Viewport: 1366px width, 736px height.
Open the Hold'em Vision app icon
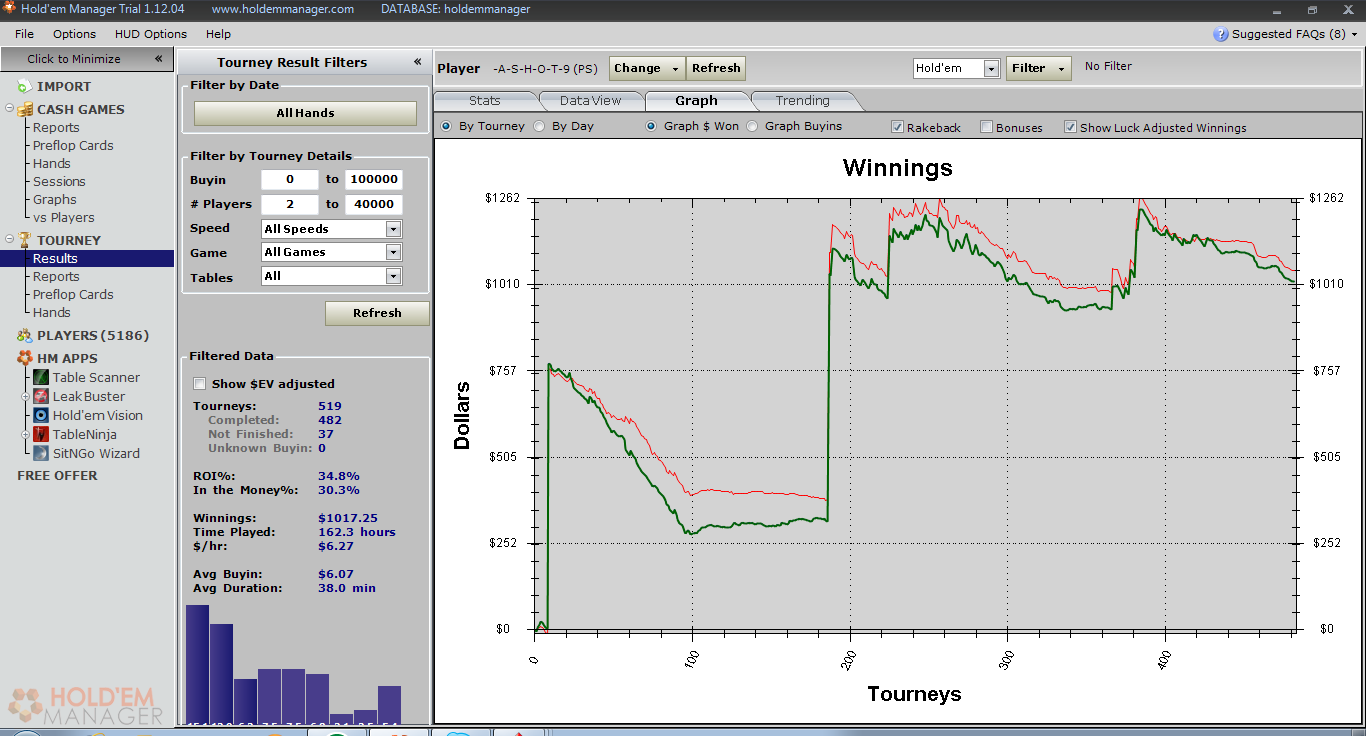tap(41, 415)
